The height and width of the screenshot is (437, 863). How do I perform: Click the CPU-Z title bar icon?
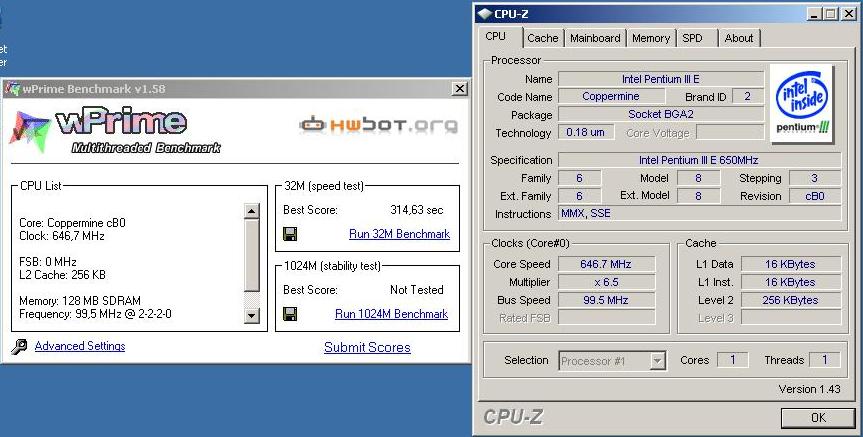click(484, 13)
